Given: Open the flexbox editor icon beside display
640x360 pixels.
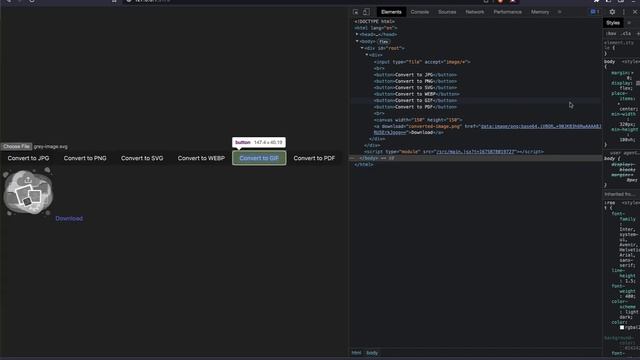Looking at the screenshot, I should click(x=638, y=83).
